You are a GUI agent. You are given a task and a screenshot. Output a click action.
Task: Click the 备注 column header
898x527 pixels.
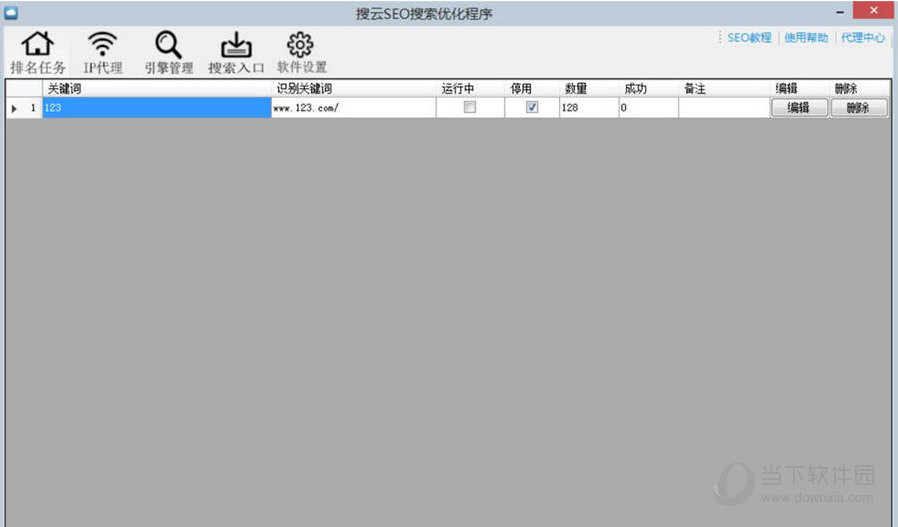point(724,88)
